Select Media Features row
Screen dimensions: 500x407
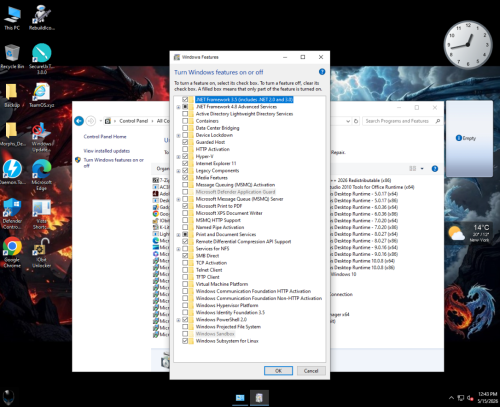(x=212, y=178)
